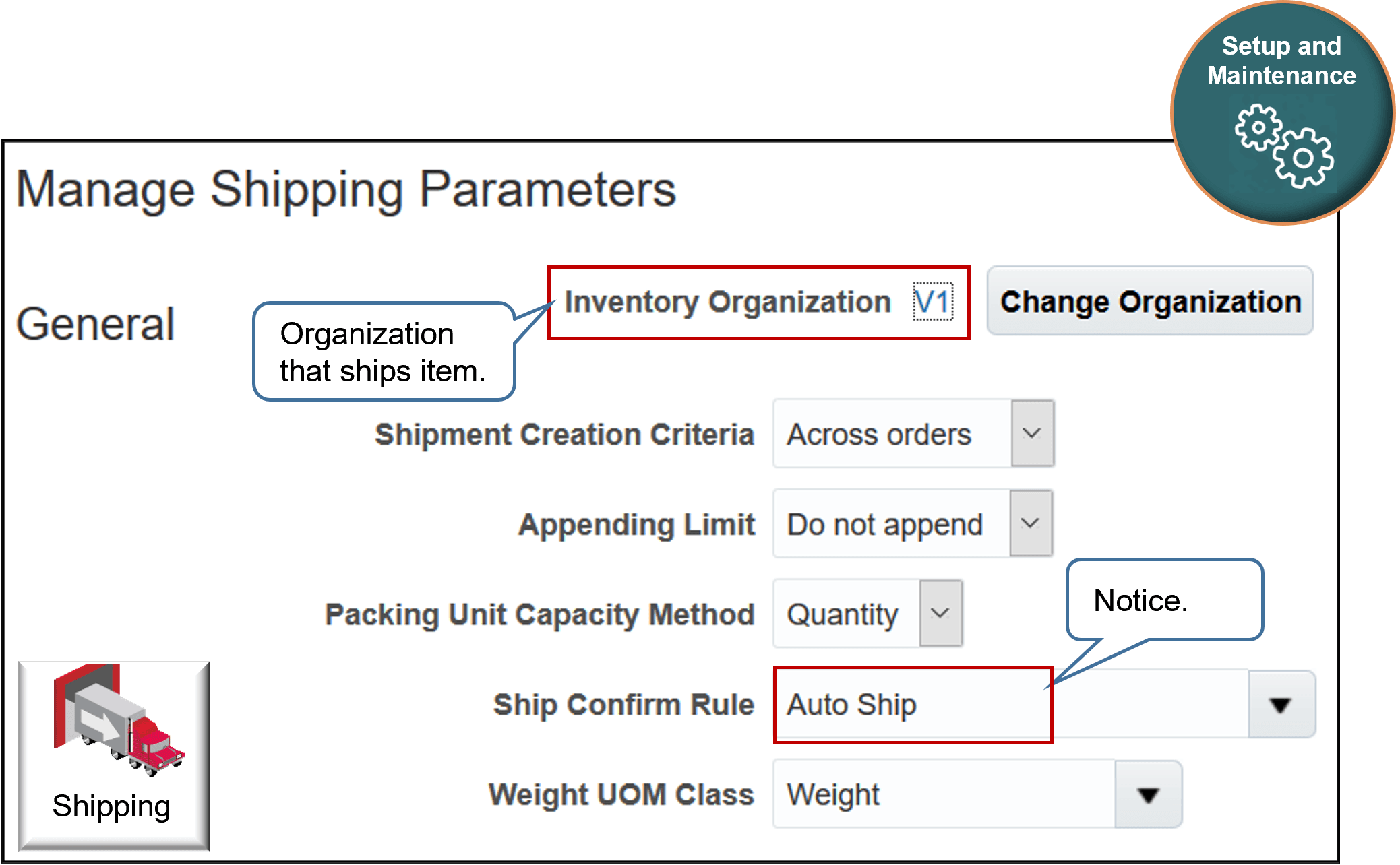Click the Change Organization button
The height and width of the screenshot is (865, 1400).
[x=1149, y=301]
